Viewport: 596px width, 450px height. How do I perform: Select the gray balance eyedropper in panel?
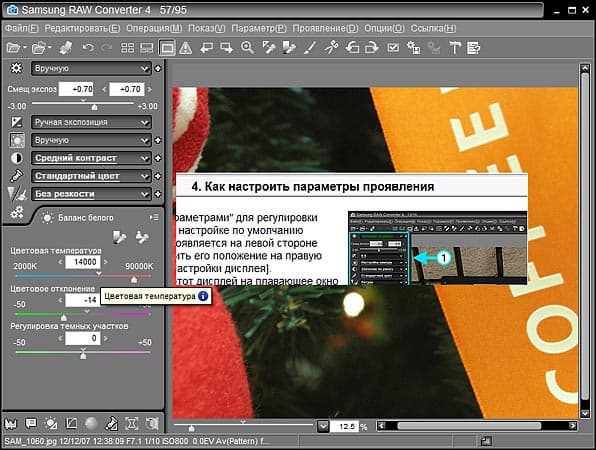click(119, 237)
